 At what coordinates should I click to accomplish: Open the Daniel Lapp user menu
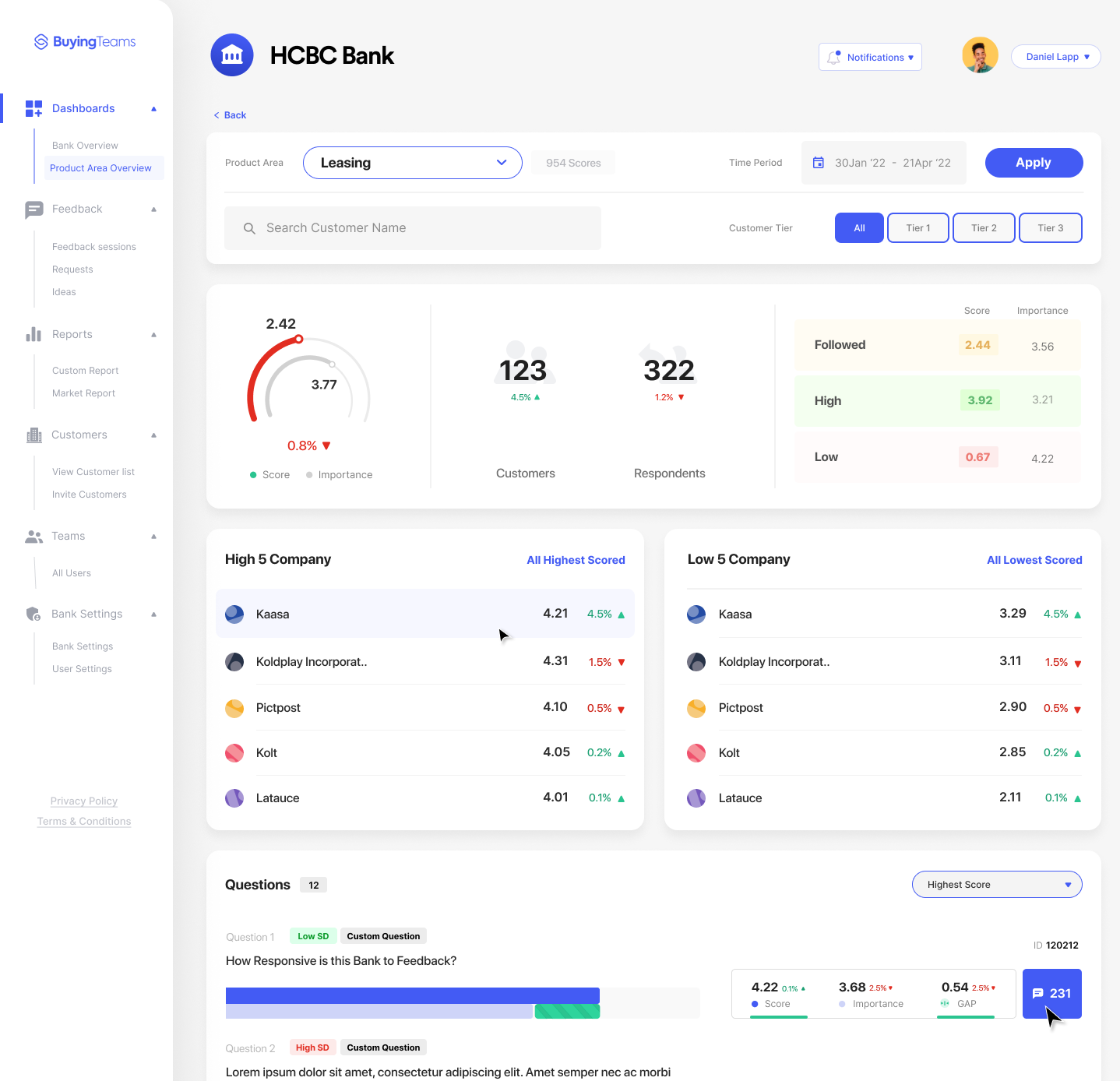pos(1055,57)
